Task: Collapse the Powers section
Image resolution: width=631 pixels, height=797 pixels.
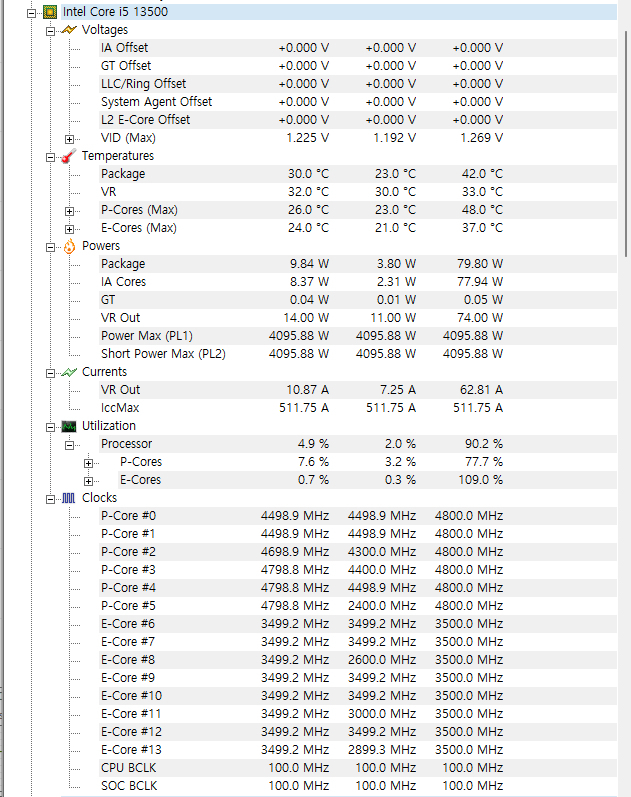Action: tap(50, 248)
